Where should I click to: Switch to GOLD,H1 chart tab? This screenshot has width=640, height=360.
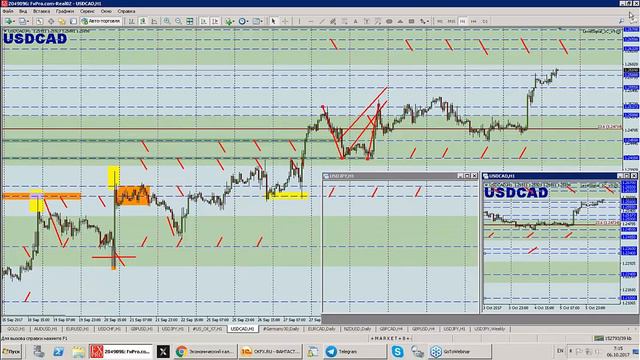[x=16, y=329]
